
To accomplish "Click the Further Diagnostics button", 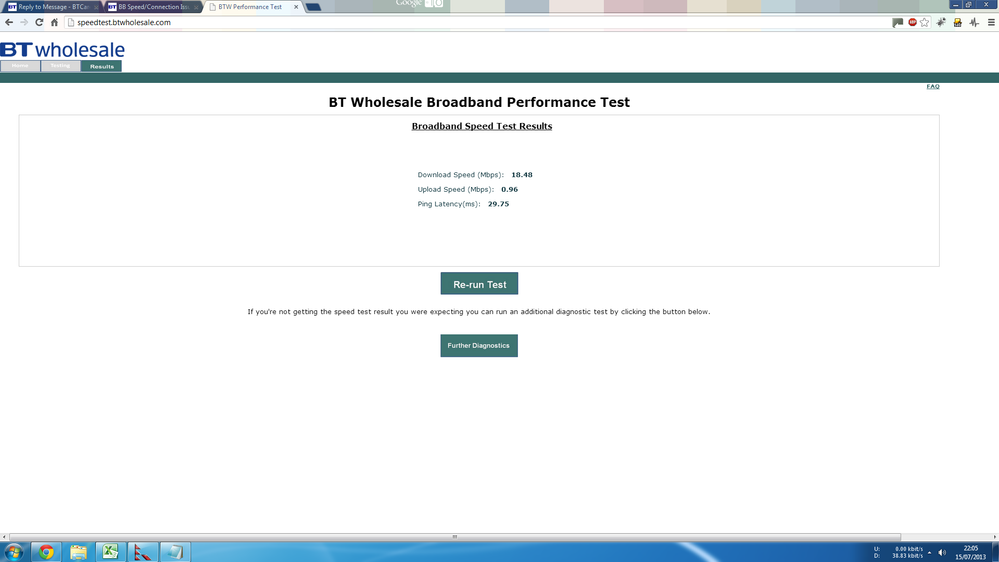I will [x=479, y=345].
